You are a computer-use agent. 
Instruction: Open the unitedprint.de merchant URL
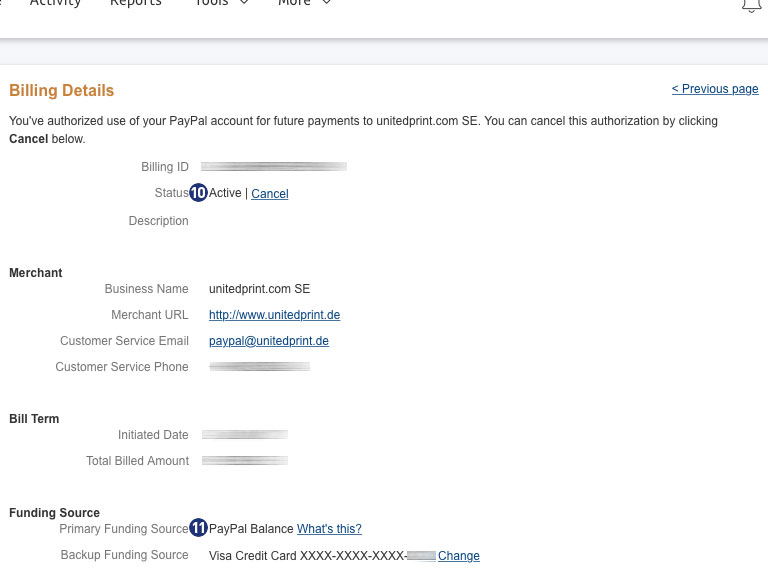tap(274, 315)
